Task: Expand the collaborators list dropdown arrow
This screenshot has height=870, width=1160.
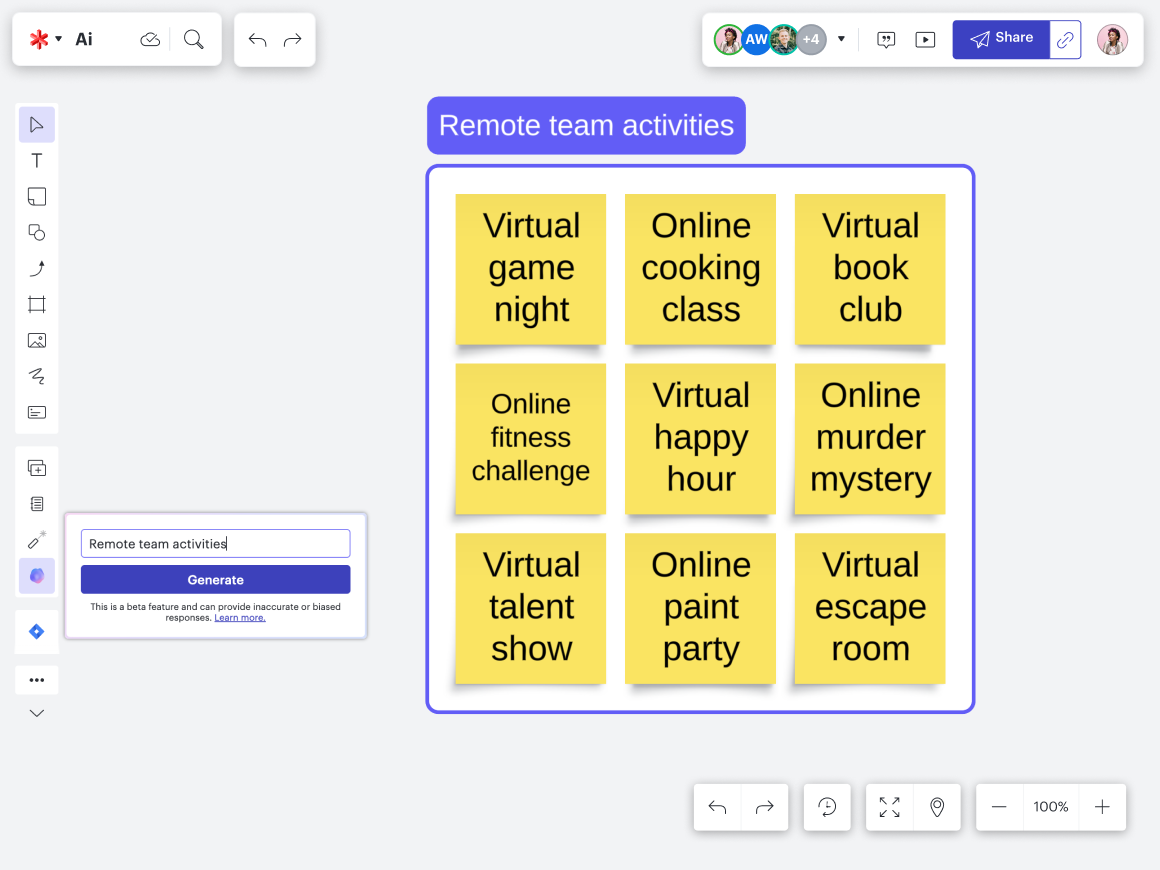Action: click(x=841, y=40)
